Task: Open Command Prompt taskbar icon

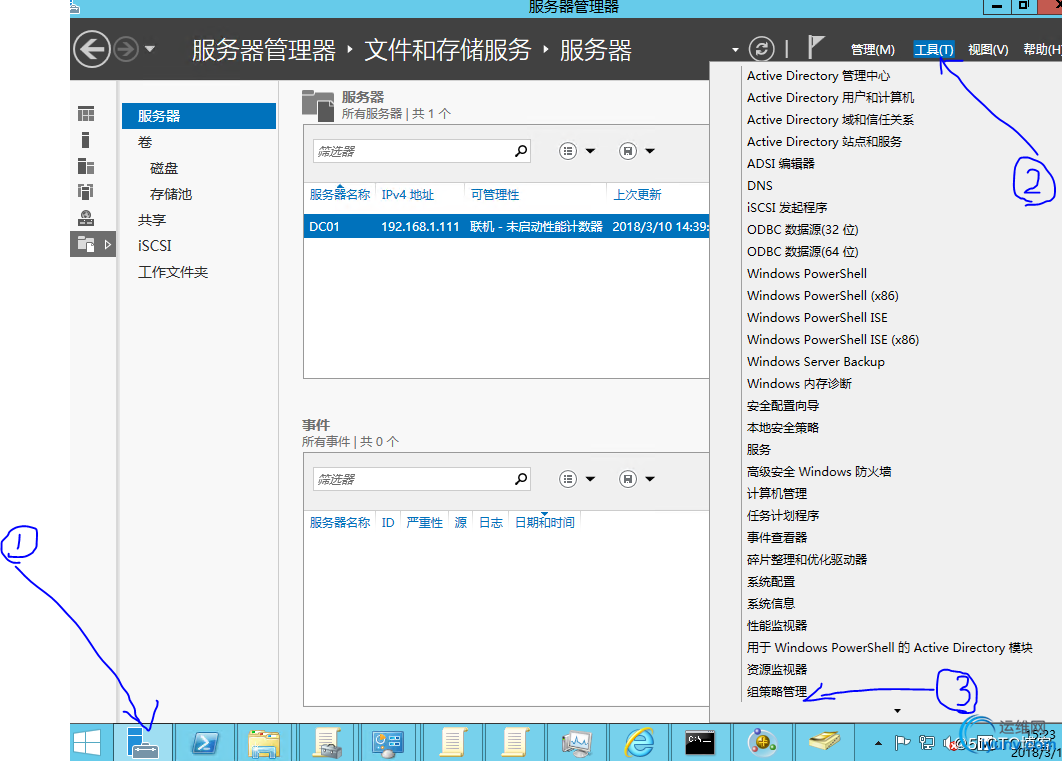Action: click(x=700, y=743)
